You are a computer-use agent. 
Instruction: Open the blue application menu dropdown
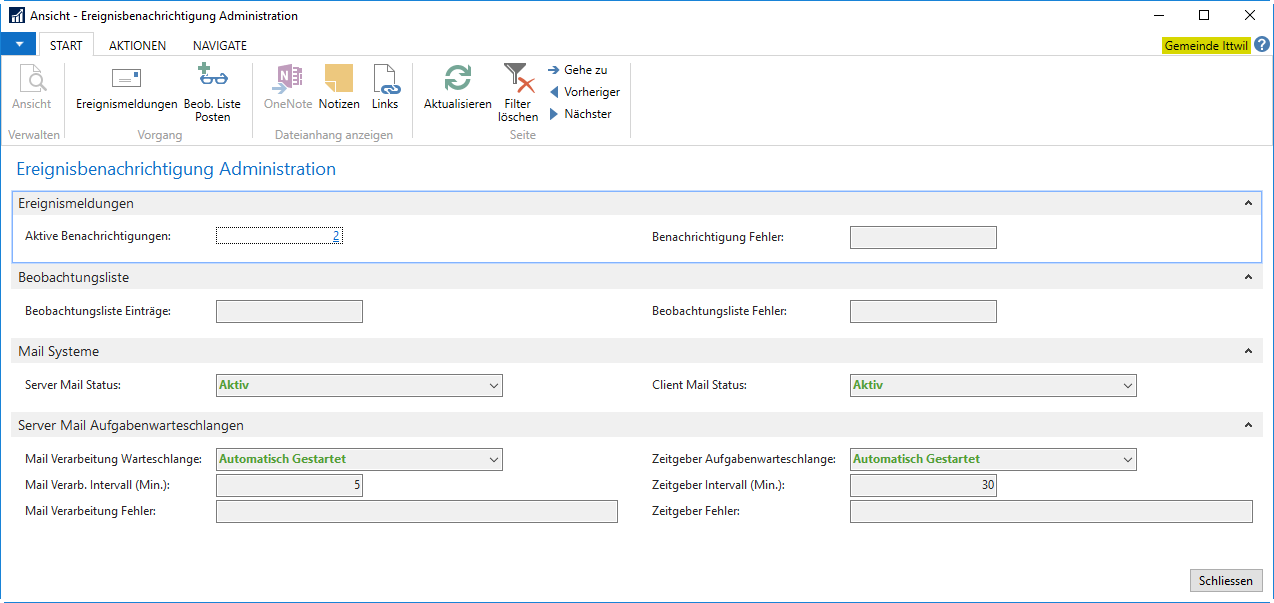point(18,45)
